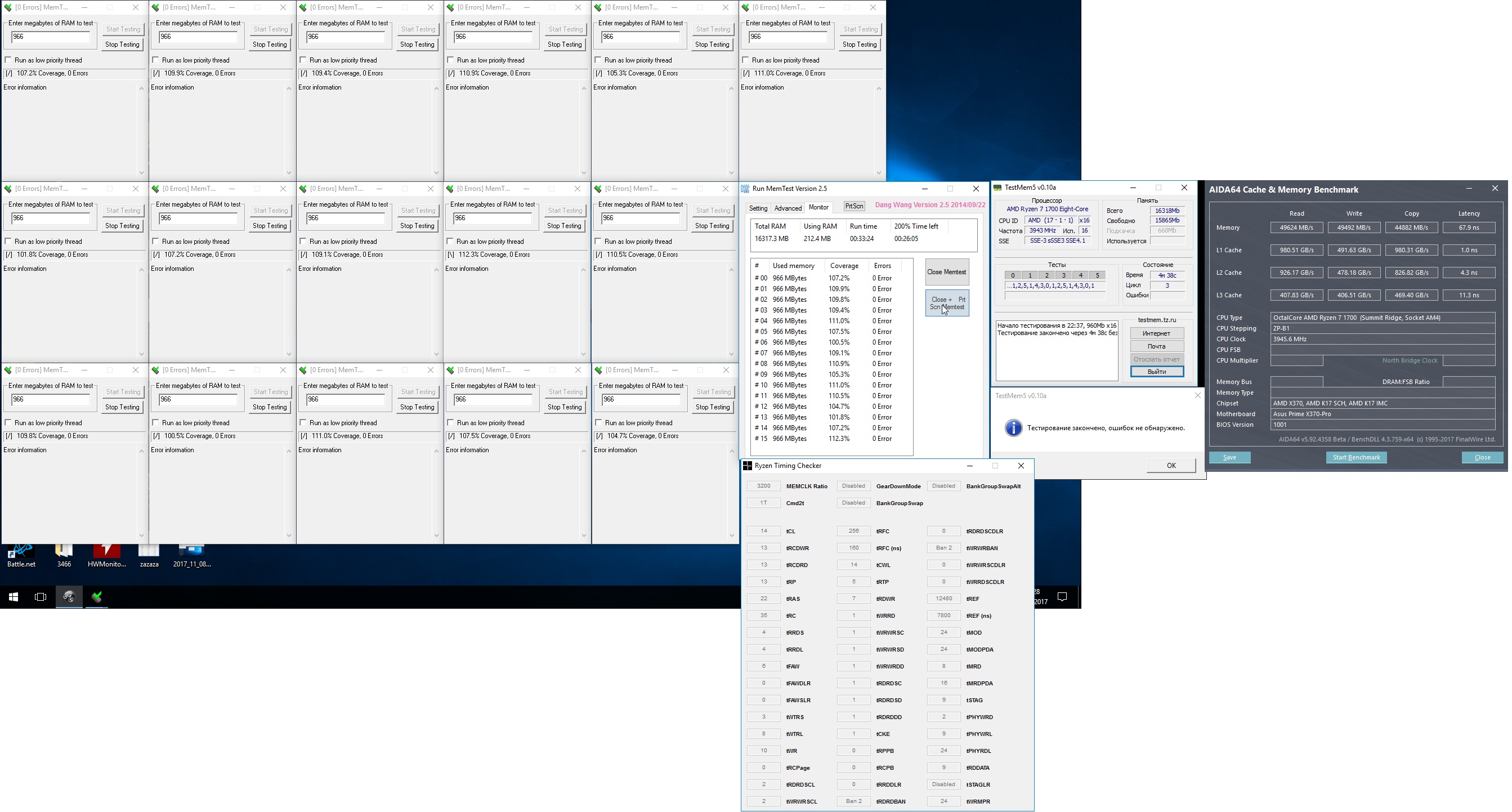Open the notification center icon
This screenshot has height=812, width=1512.
coord(1062,596)
